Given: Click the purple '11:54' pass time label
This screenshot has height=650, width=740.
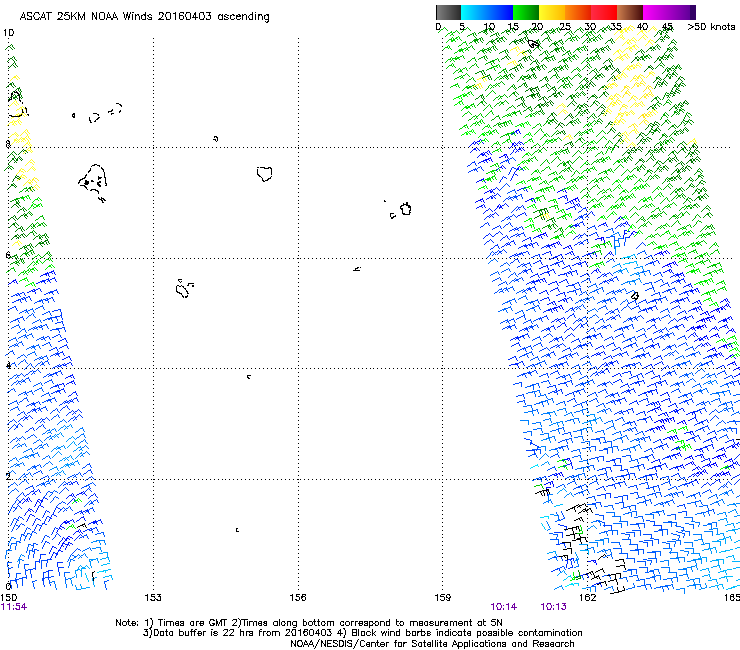Looking at the screenshot, I should (x=14, y=607).
